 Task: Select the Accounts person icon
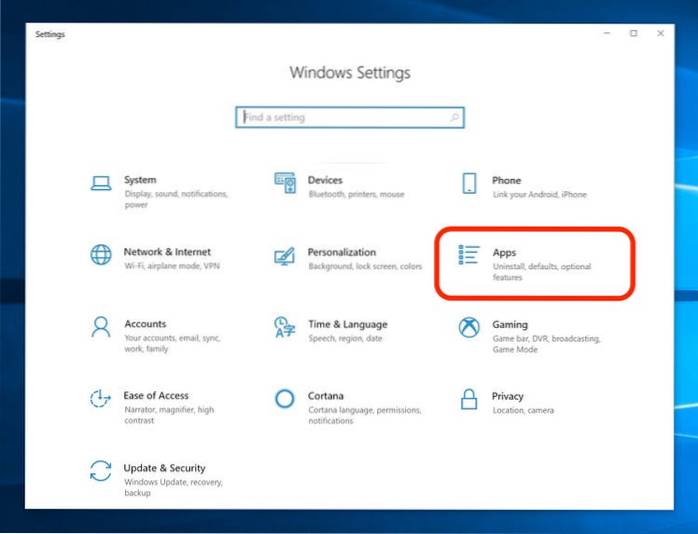tap(100, 327)
